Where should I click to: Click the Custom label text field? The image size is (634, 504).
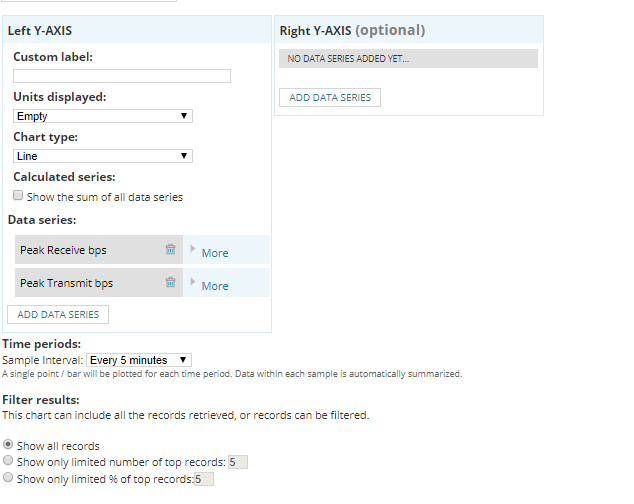click(122, 76)
